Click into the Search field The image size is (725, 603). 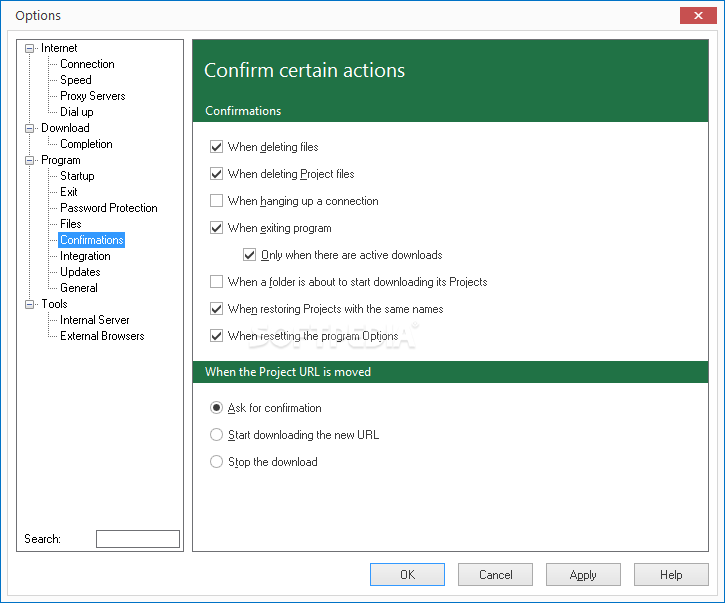pos(138,539)
